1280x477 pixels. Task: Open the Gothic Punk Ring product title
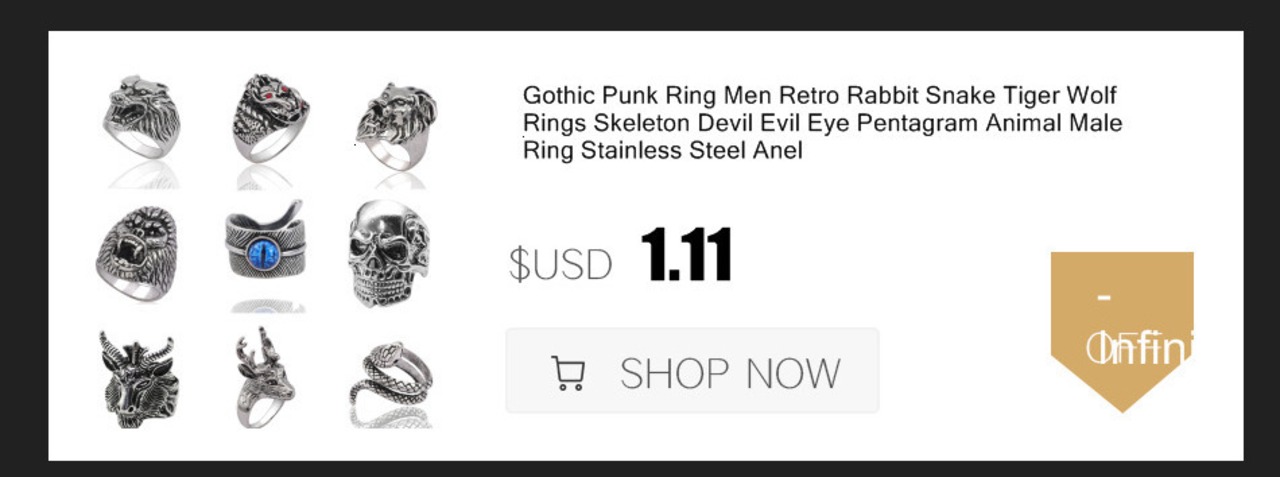tap(822, 123)
